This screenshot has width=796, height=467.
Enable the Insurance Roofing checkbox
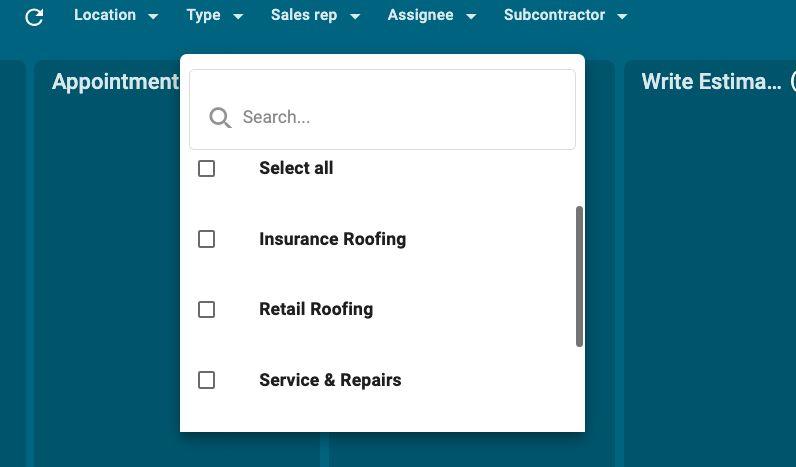[207, 239]
